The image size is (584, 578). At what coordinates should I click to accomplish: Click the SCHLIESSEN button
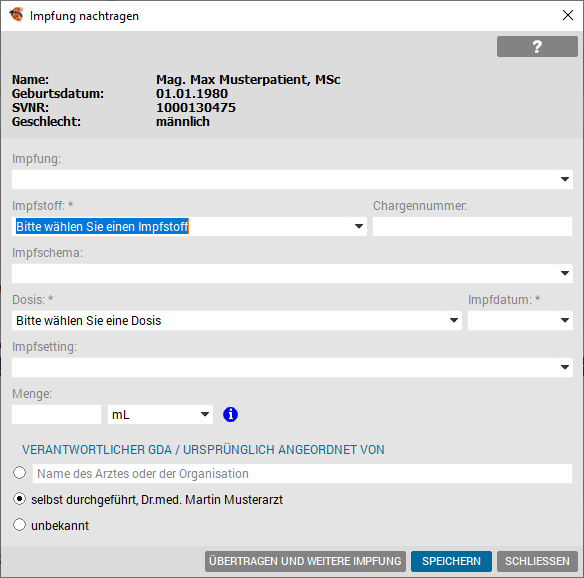(537, 561)
